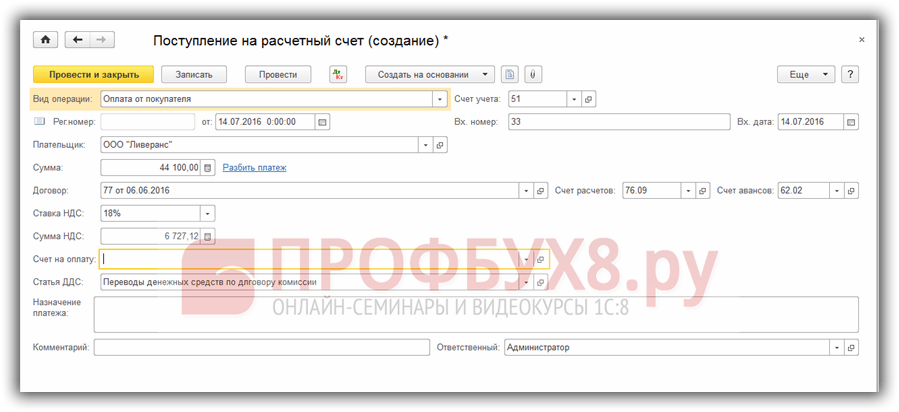Click Договор field 77 от 06.06.2016
Screen dimensions: 899x412
coord(310,191)
